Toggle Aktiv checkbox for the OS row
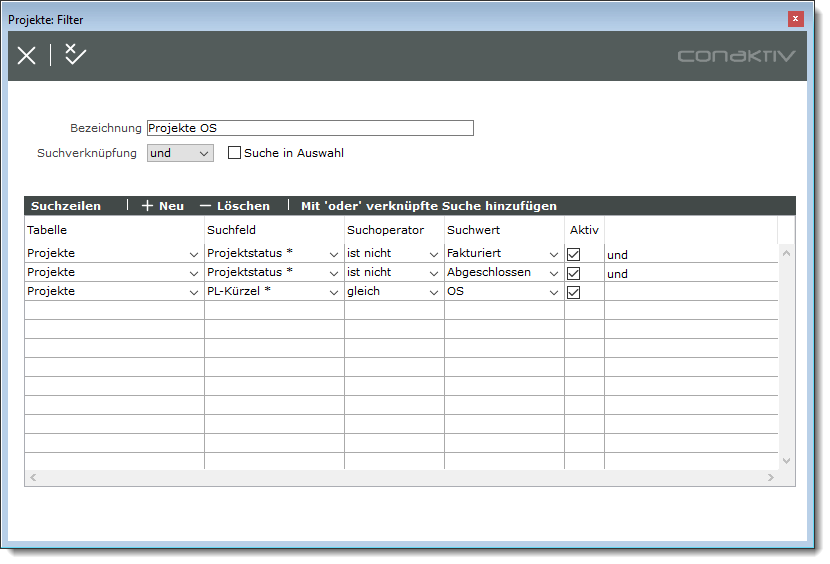Screen dimensions: 830x564 pyautogui.click(x=574, y=292)
